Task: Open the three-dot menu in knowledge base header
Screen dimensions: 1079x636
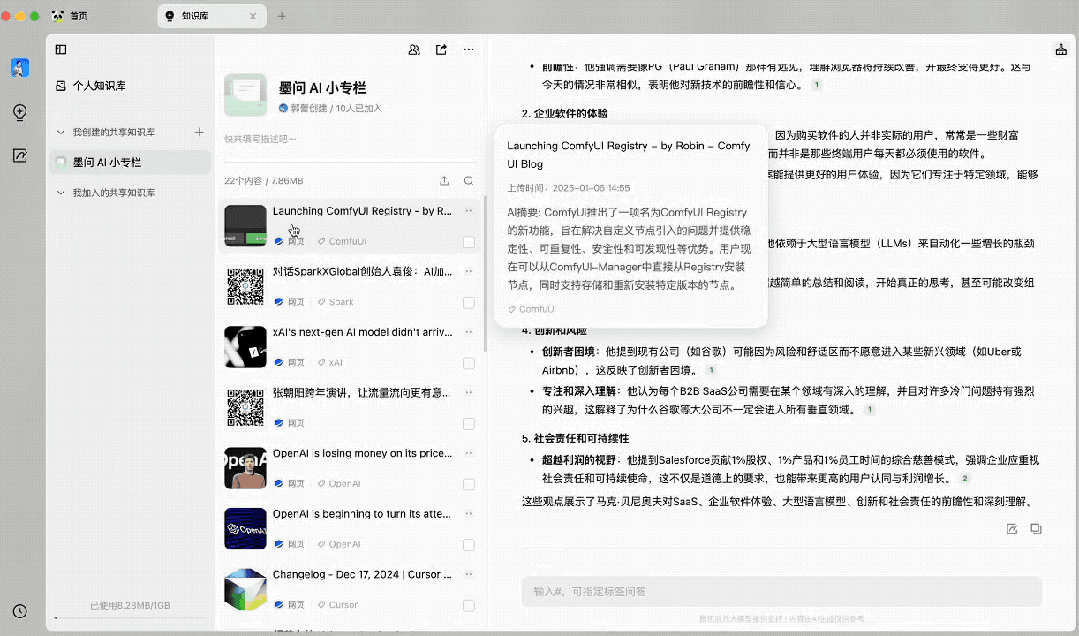Action: [x=469, y=50]
